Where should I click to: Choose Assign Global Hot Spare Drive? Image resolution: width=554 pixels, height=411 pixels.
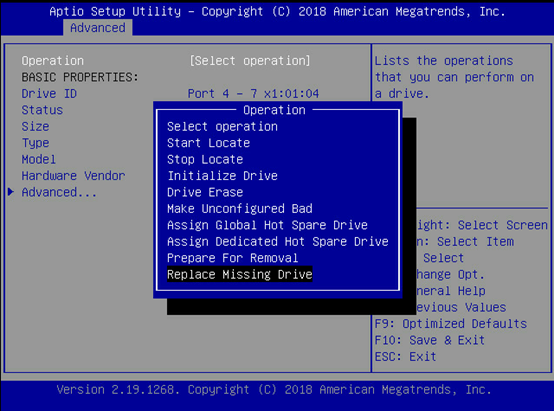pyautogui.click(x=267, y=225)
